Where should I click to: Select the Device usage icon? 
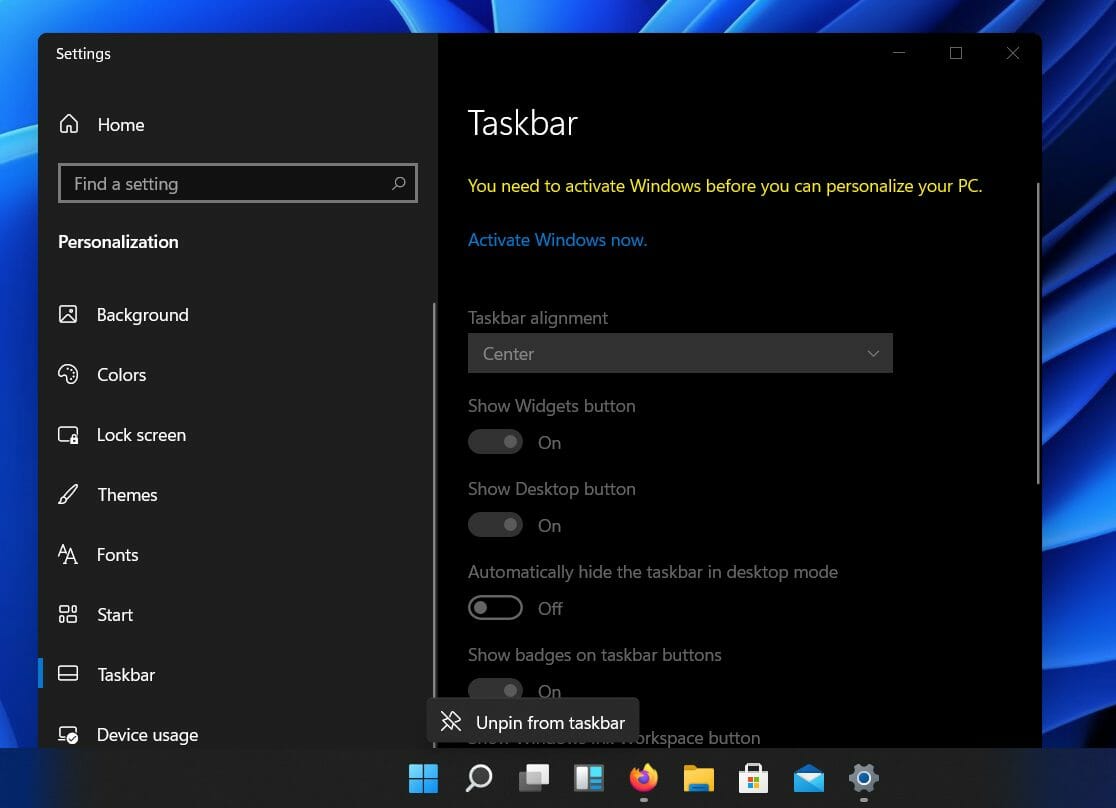coord(68,734)
